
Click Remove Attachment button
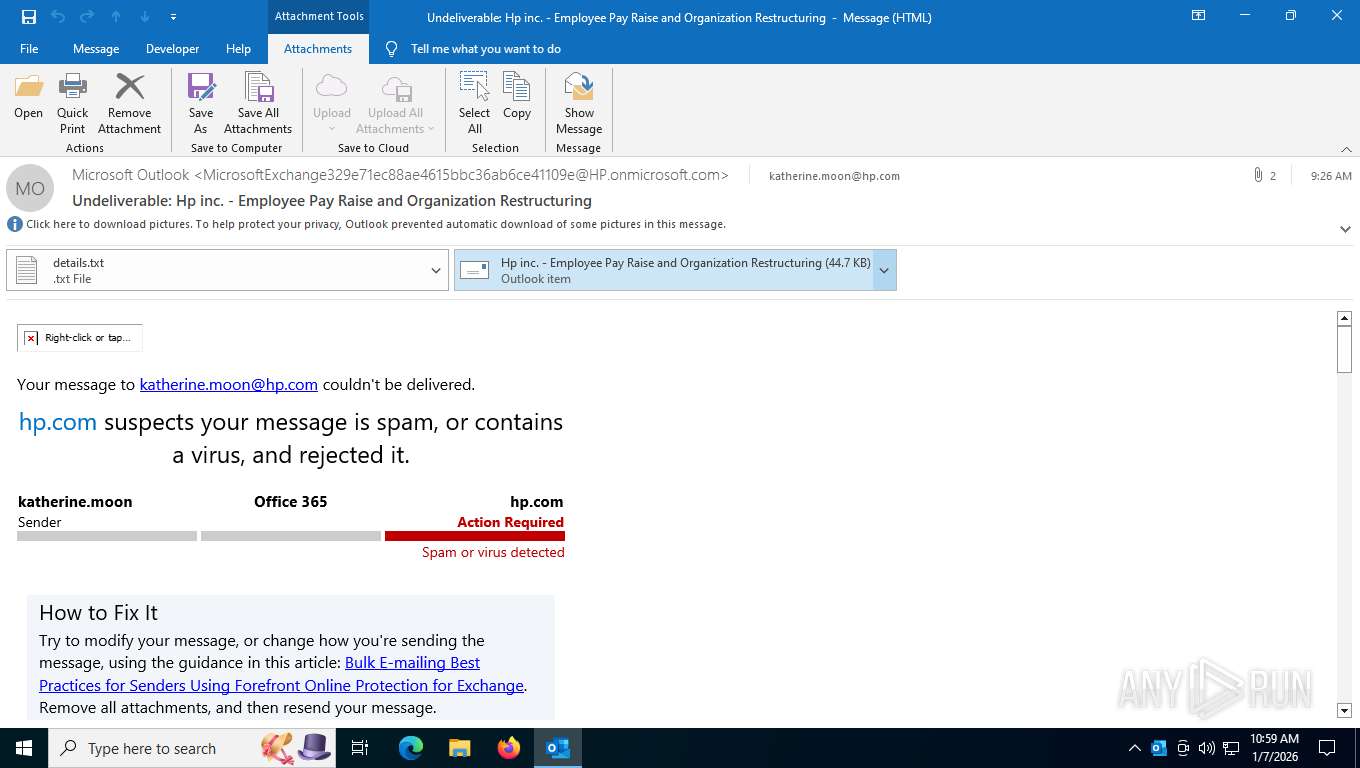[x=129, y=104]
